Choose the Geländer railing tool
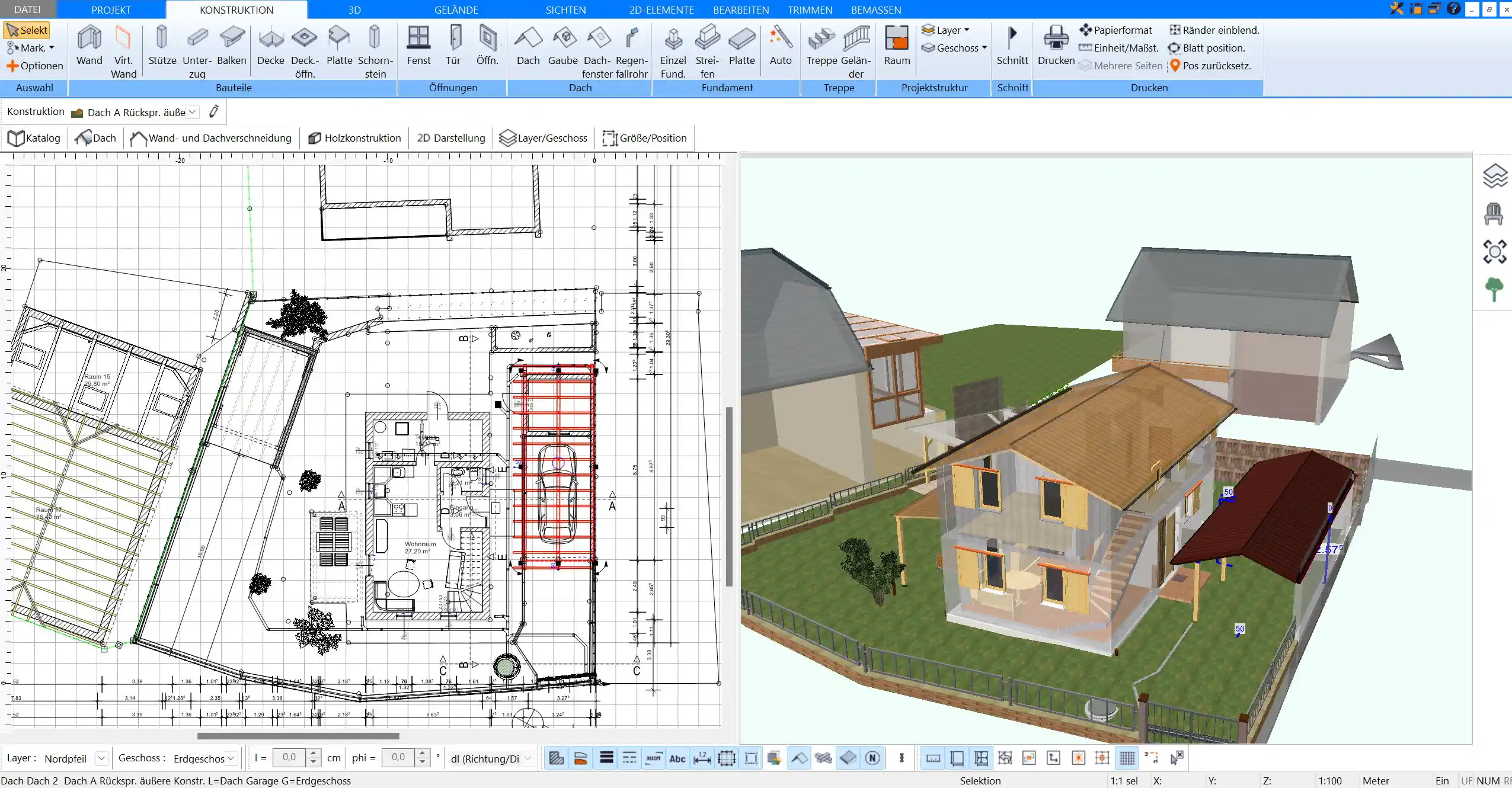The image size is (1512, 788). (856, 52)
